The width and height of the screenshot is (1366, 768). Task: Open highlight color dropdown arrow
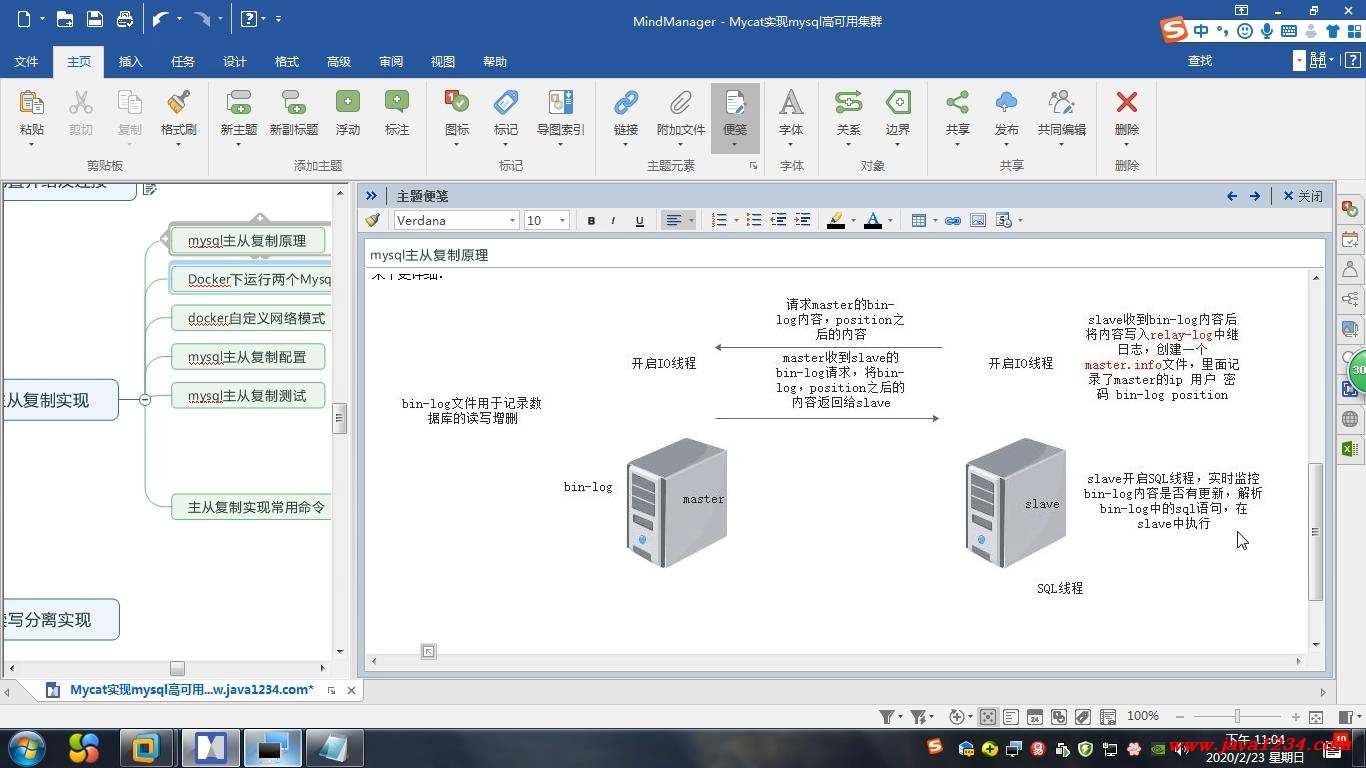coord(853,220)
